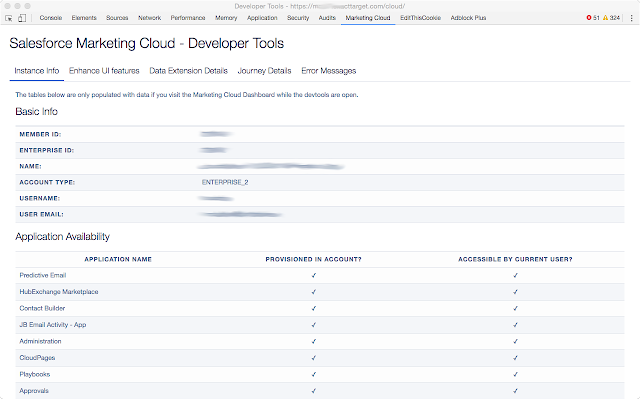
Task: Open the Data Extension Details tab
Action: (189, 71)
